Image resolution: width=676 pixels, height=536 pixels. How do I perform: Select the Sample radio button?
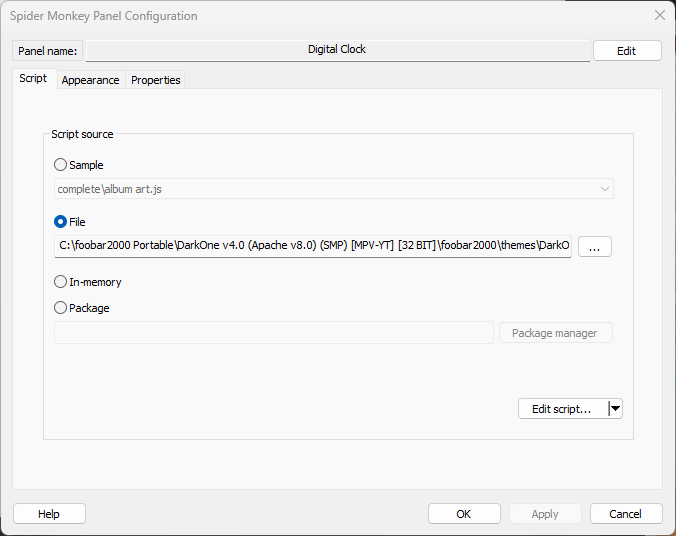[x=60, y=165]
